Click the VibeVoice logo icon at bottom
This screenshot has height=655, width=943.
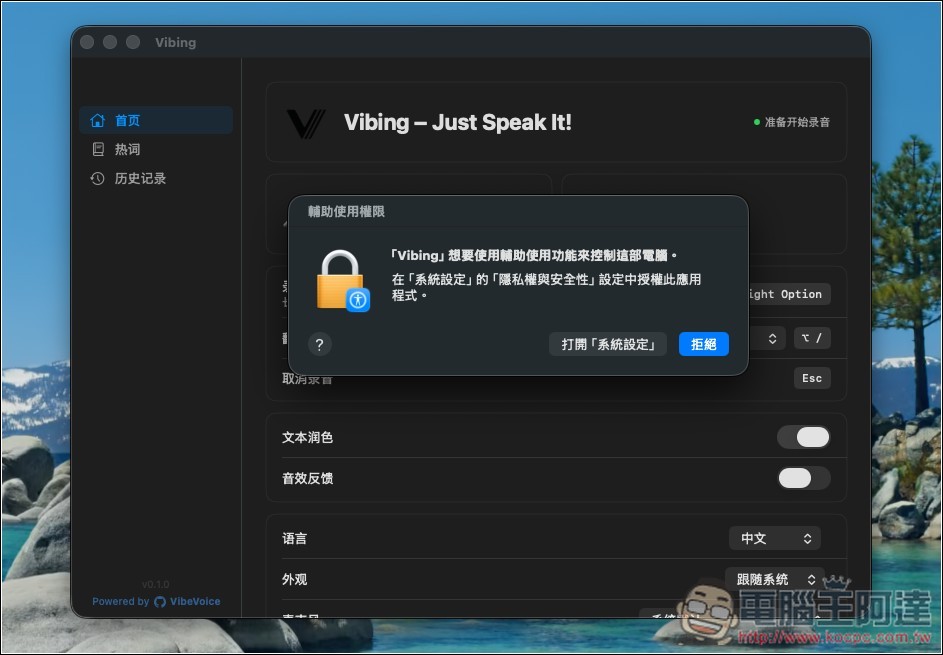(160, 601)
